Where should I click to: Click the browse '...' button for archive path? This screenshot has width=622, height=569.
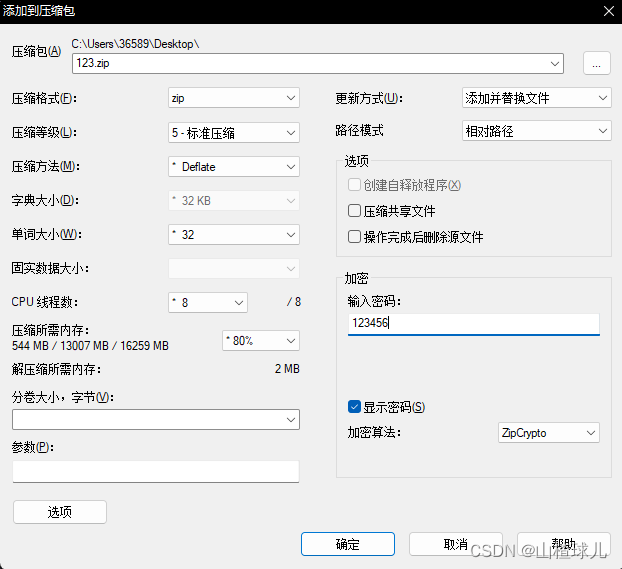[x=596, y=63]
